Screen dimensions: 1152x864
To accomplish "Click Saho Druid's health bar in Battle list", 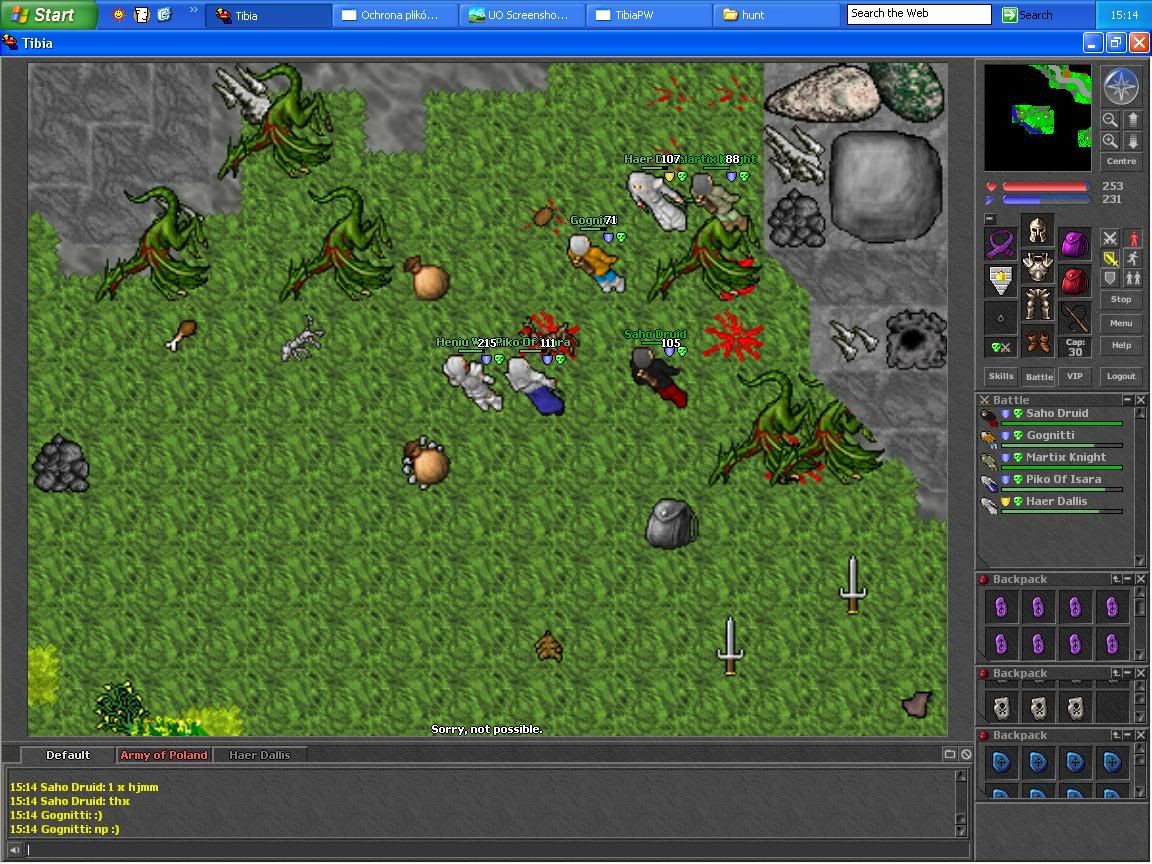I will 1062,424.
